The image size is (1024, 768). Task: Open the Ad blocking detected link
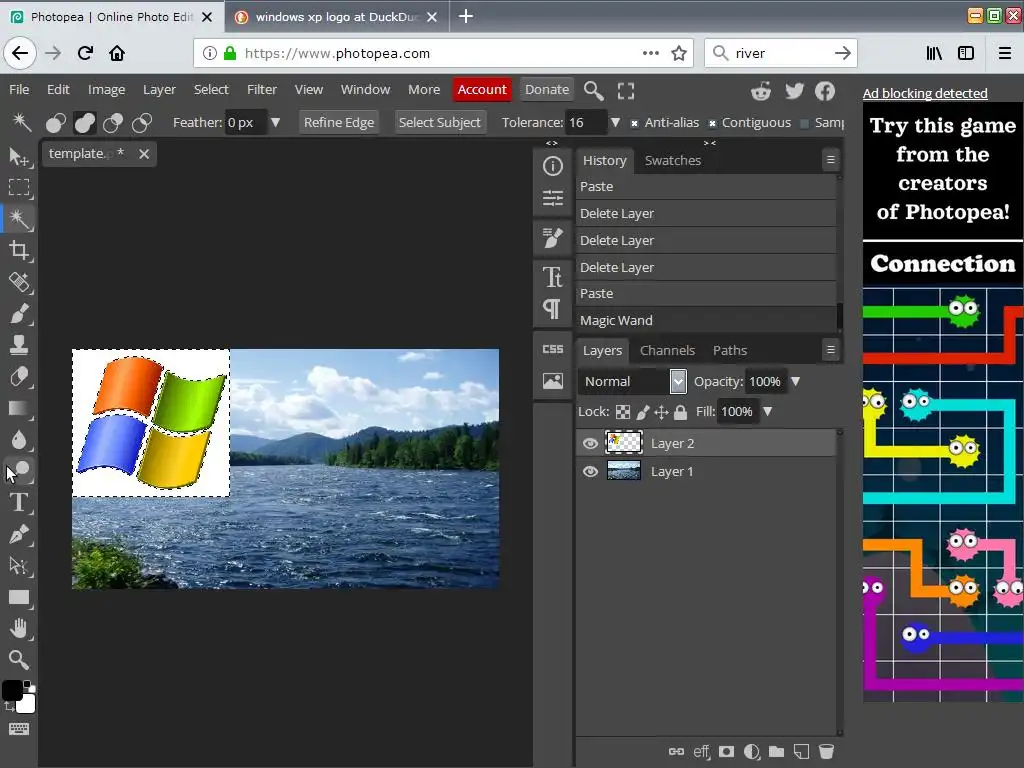(x=925, y=93)
